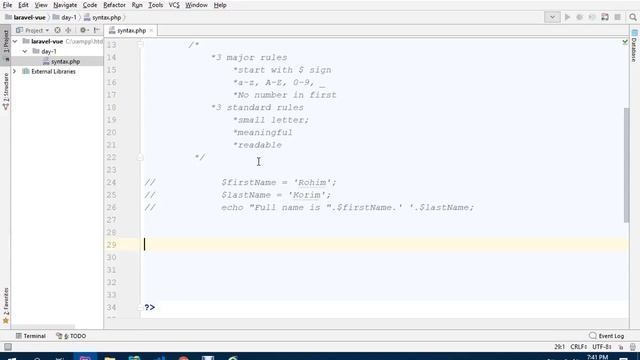The width and height of the screenshot is (640, 360).
Task: Toggle the read-only lock icon
Action: point(621,347)
